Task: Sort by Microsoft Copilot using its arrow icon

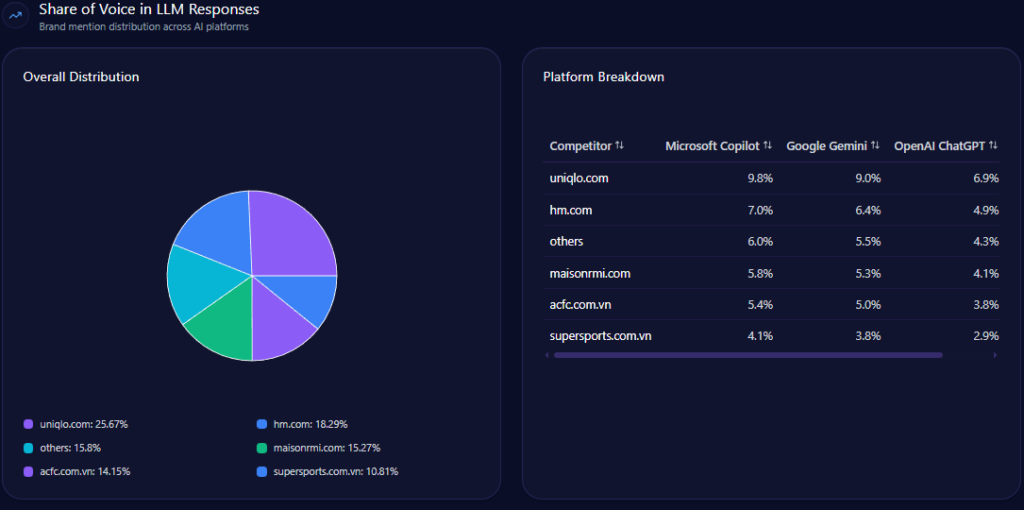Action: coord(768,146)
